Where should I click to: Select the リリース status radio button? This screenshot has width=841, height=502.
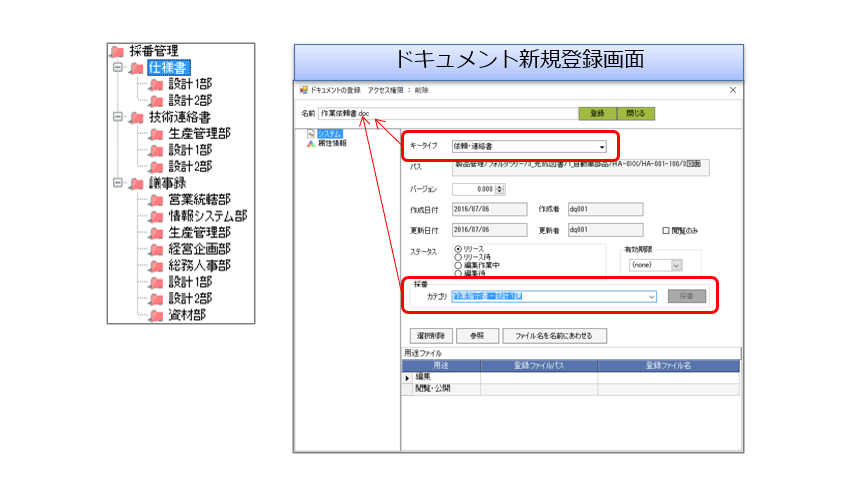pos(458,249)
